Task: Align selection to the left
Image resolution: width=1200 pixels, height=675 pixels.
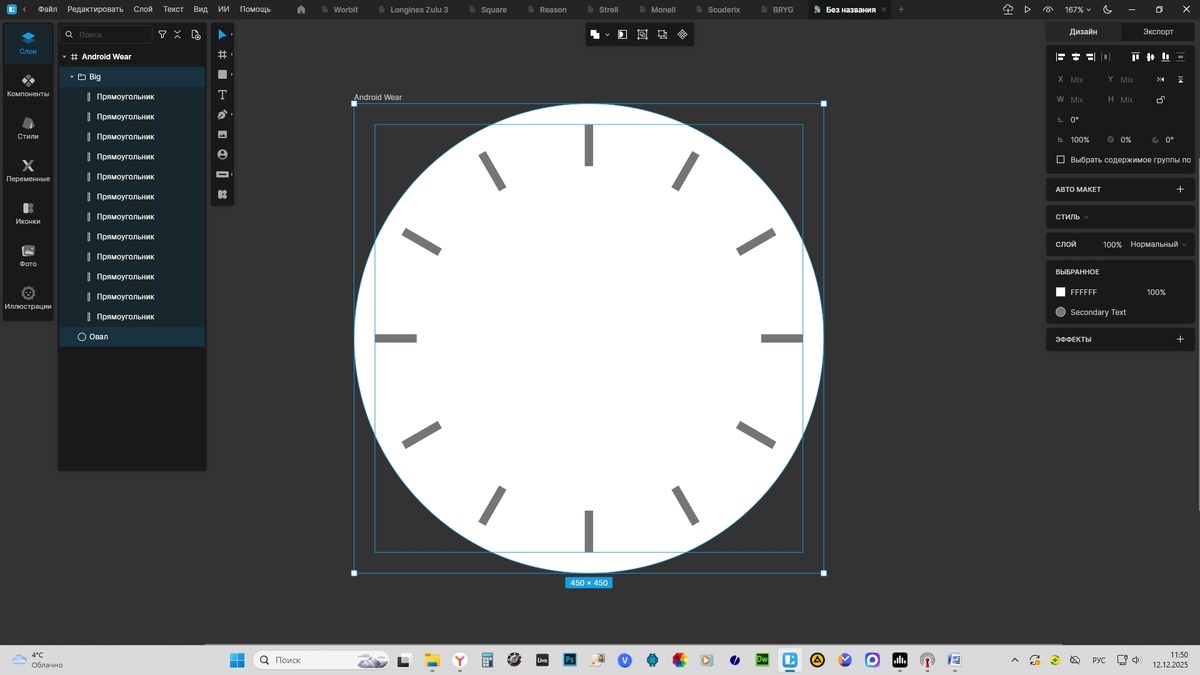Action: [1061, 57]
